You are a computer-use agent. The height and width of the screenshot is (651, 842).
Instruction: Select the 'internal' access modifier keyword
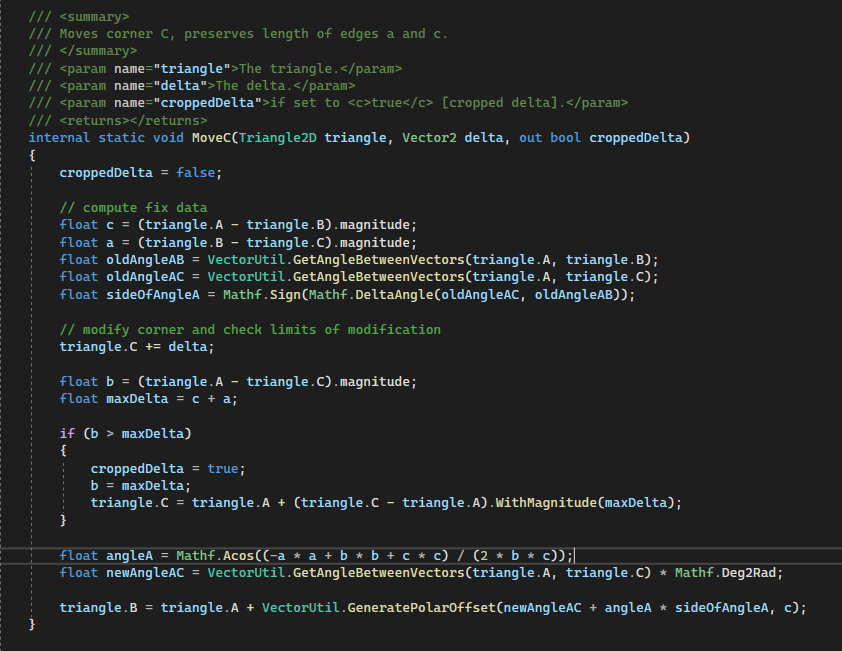pos(60,137)
